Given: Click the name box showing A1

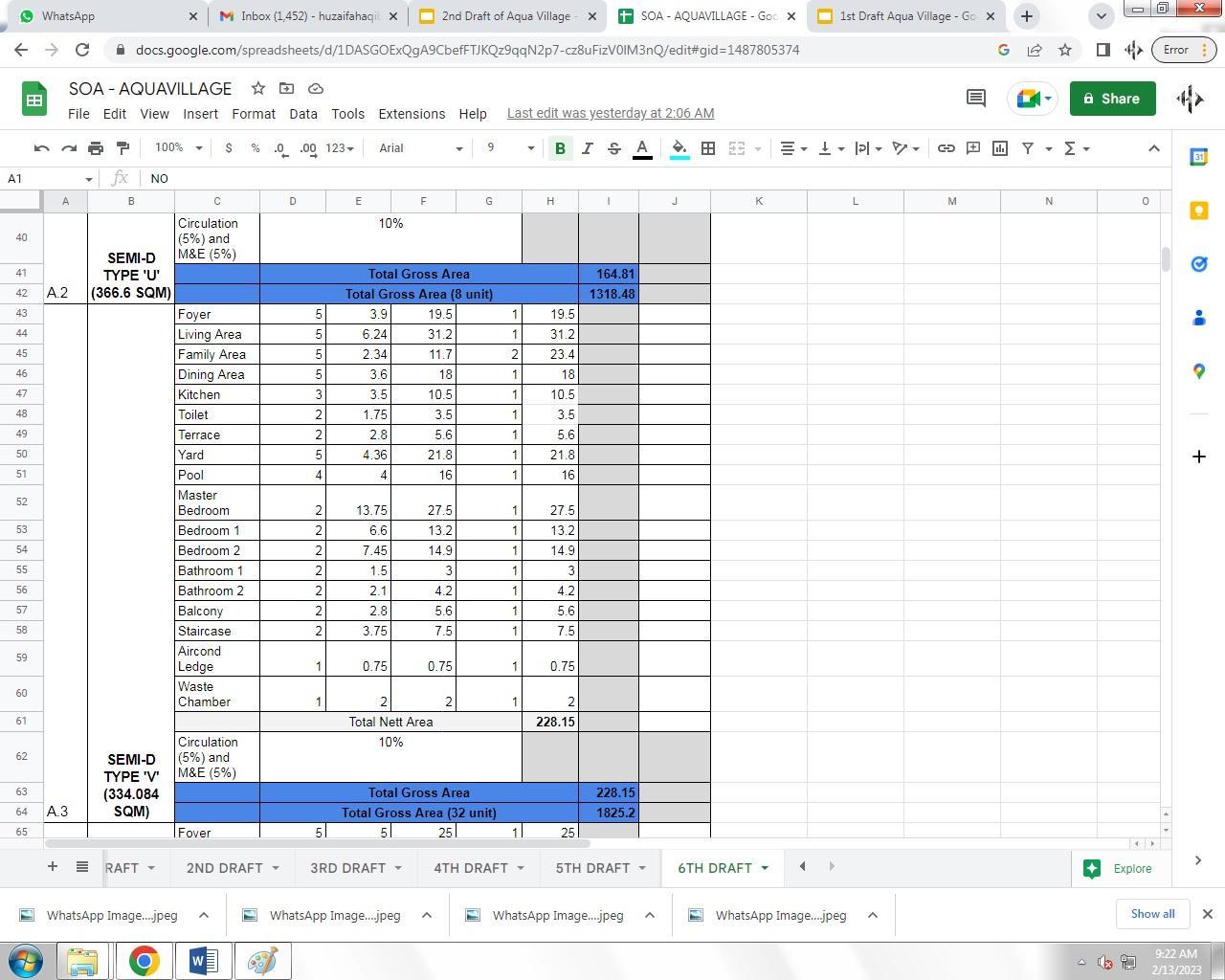Looking at the screenshot, I should point(50,178).
